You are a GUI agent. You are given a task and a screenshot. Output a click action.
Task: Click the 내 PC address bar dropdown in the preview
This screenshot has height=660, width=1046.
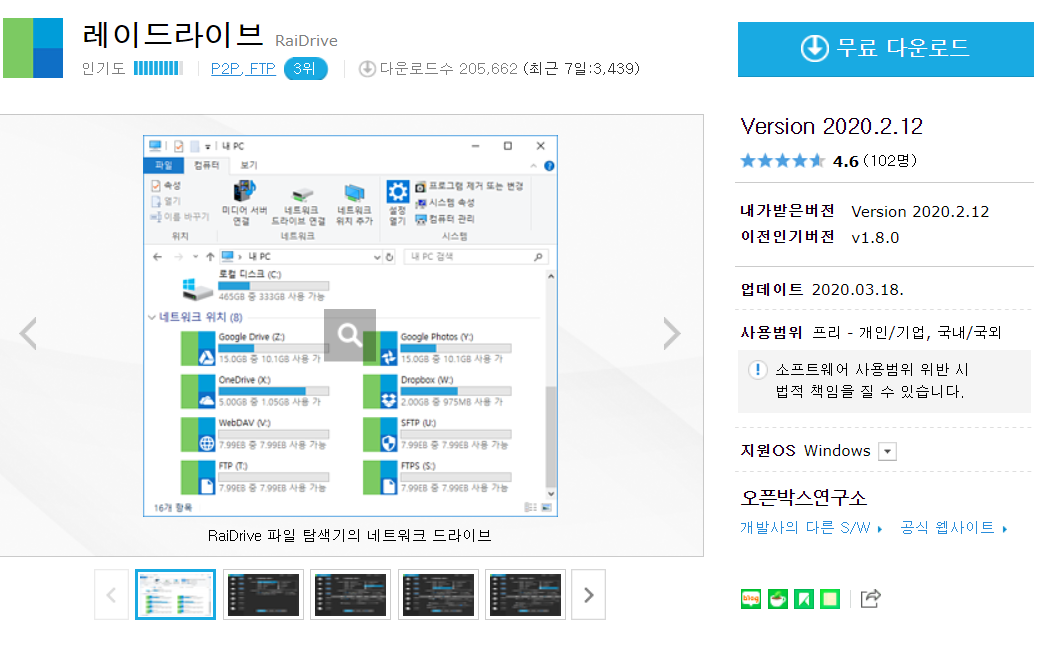[x=377, y=257]
